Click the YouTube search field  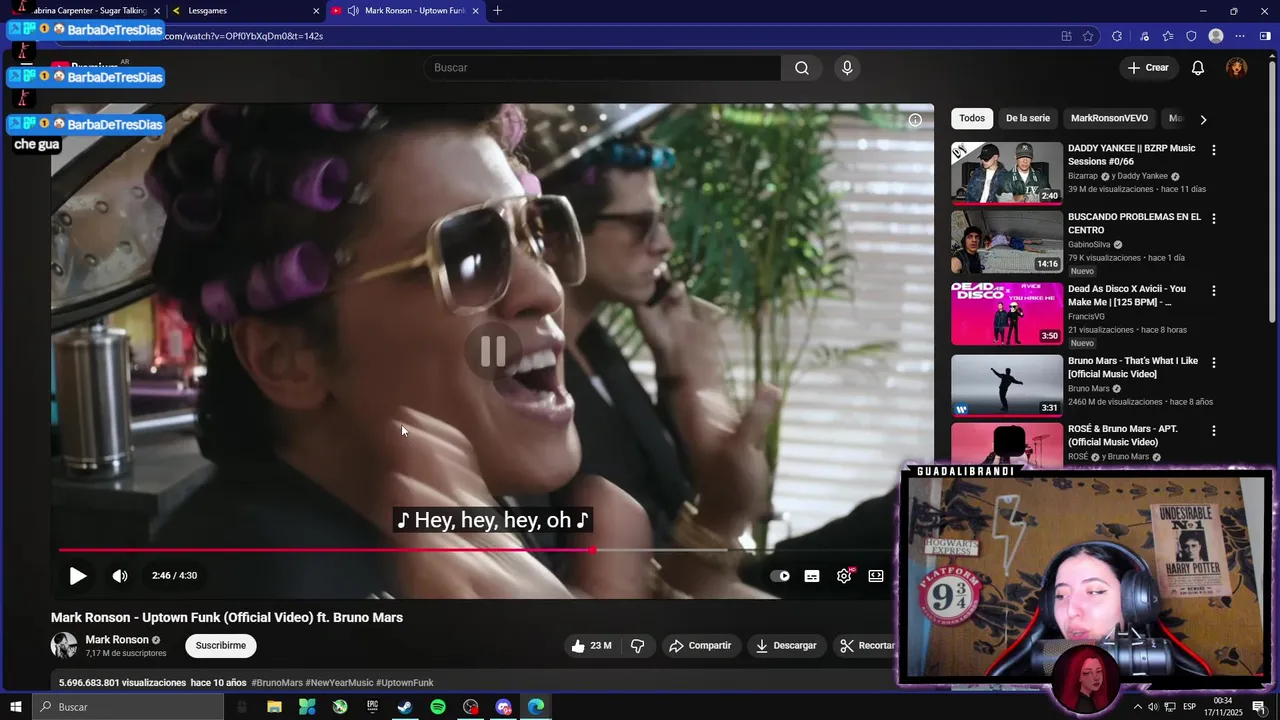602,68
